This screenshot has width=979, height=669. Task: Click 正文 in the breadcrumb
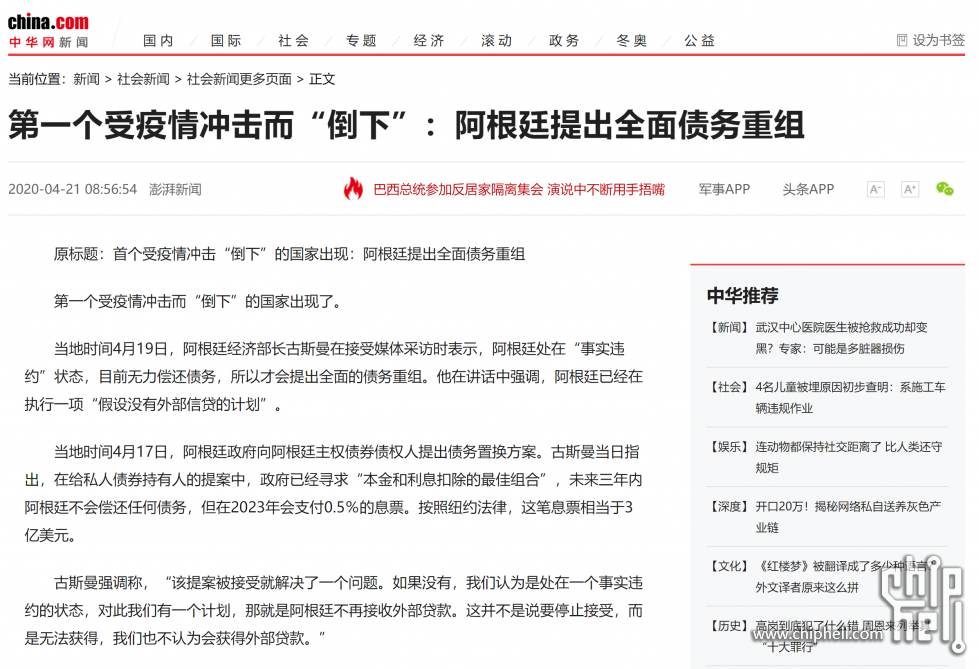pyautogui.click(x=322, y=79)
